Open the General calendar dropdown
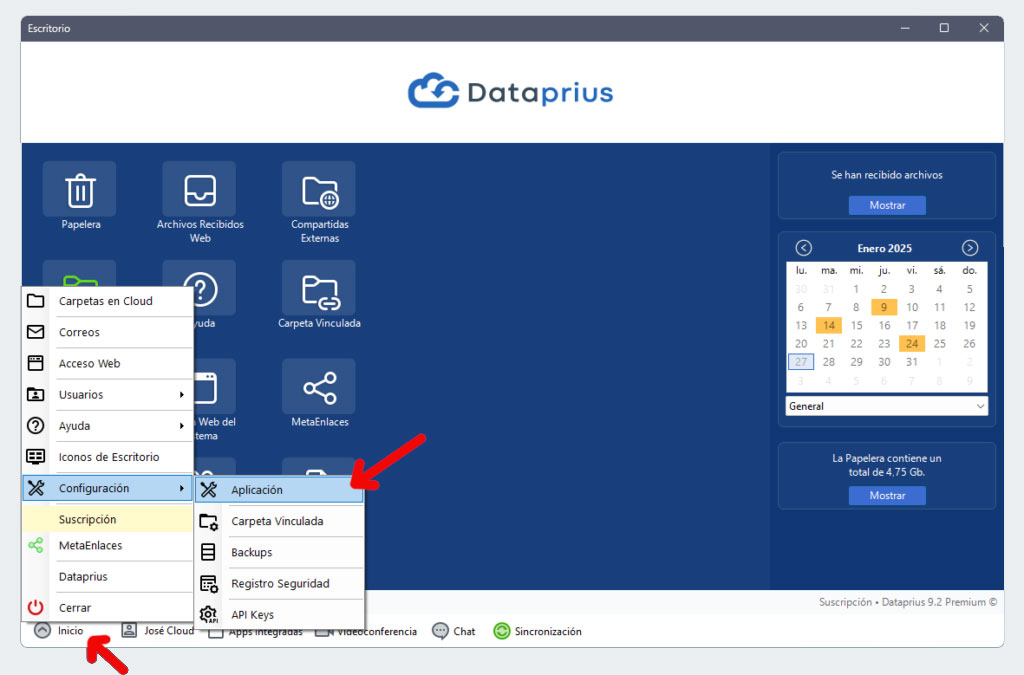The height and width of the screenshot is (675, 1024). point(886,406)
